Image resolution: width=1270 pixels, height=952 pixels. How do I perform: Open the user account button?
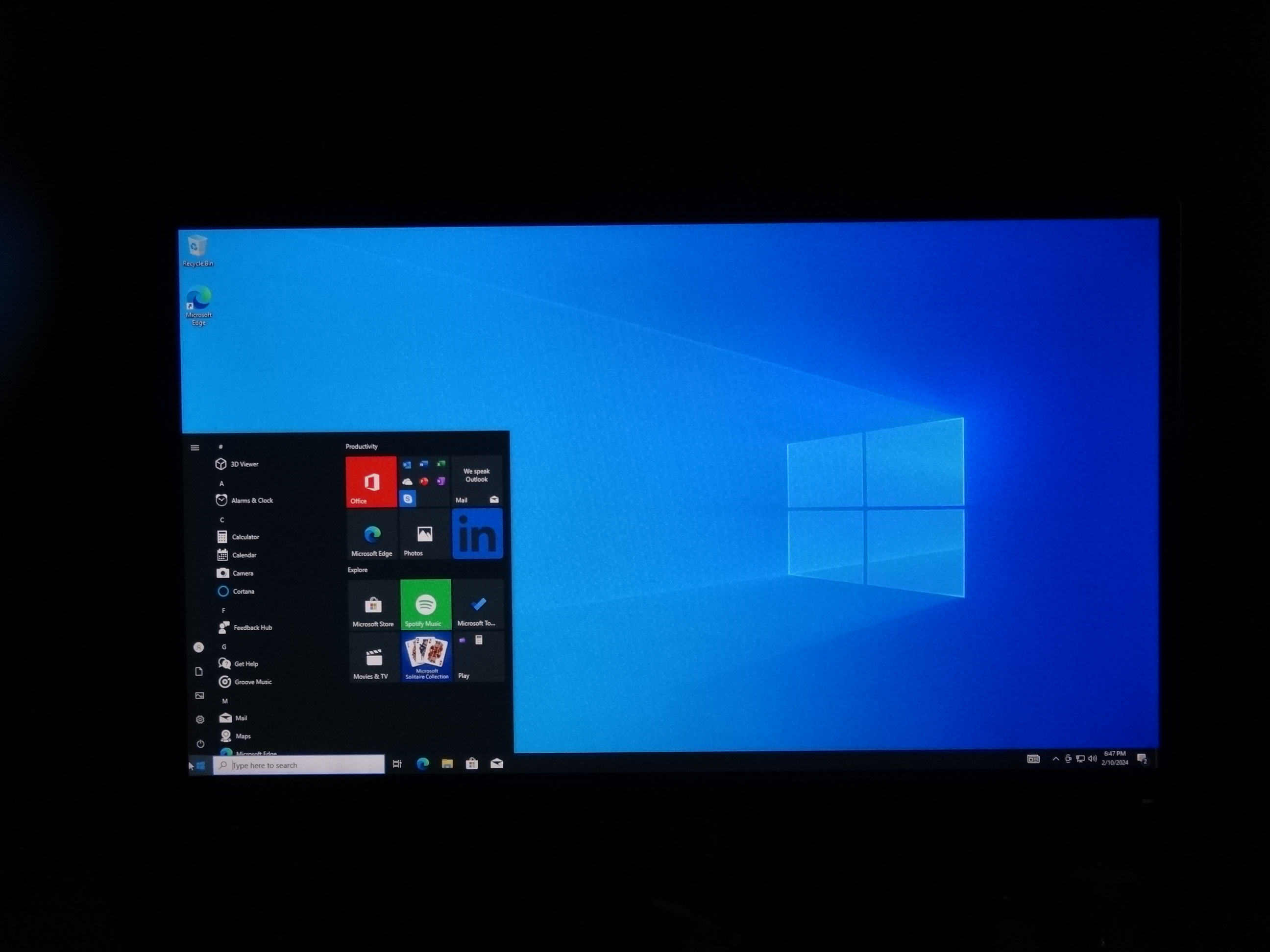pyautogui.click(x=198, y=647)
